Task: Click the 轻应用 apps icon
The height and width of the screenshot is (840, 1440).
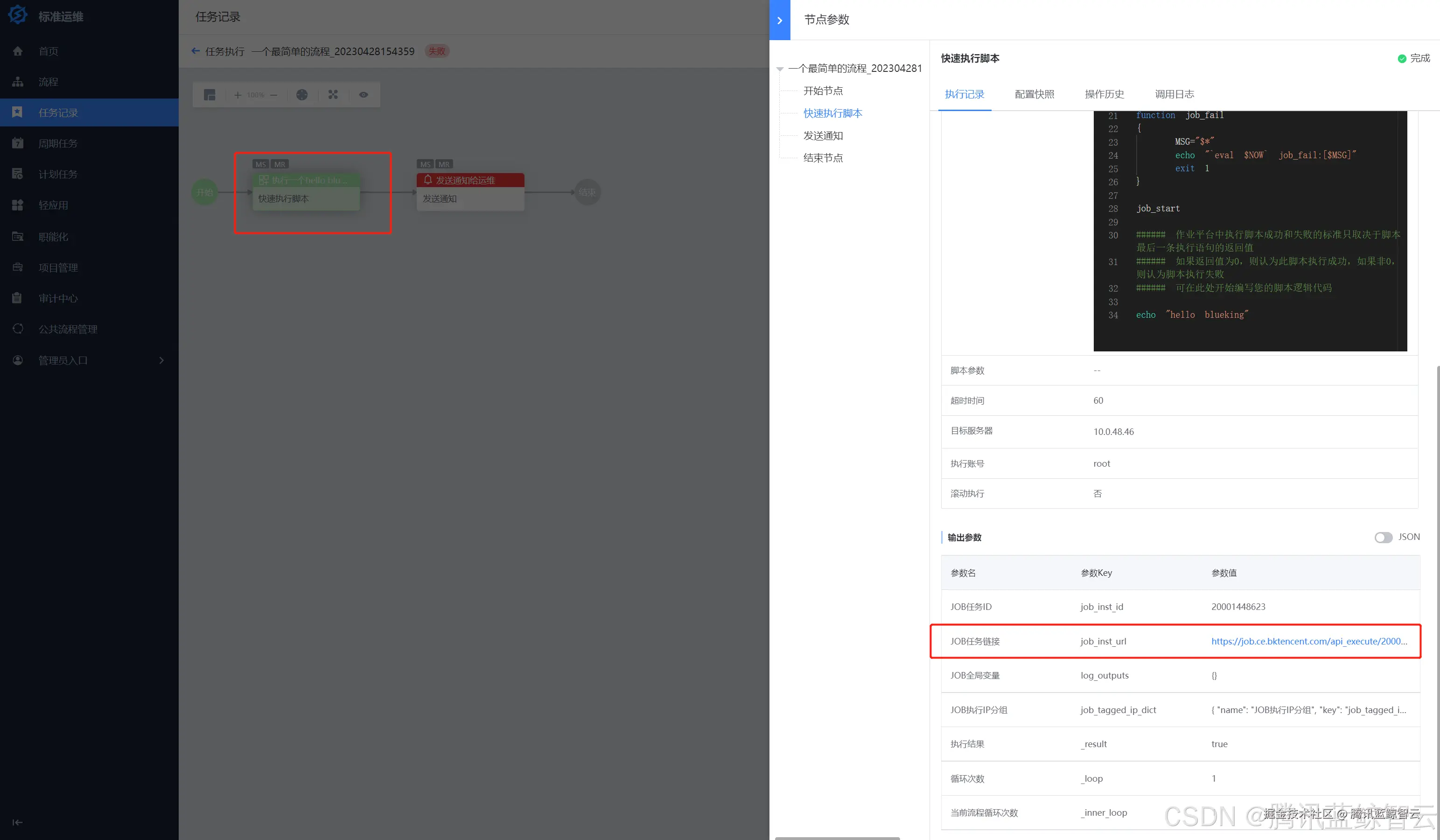Action: point(18,205)
